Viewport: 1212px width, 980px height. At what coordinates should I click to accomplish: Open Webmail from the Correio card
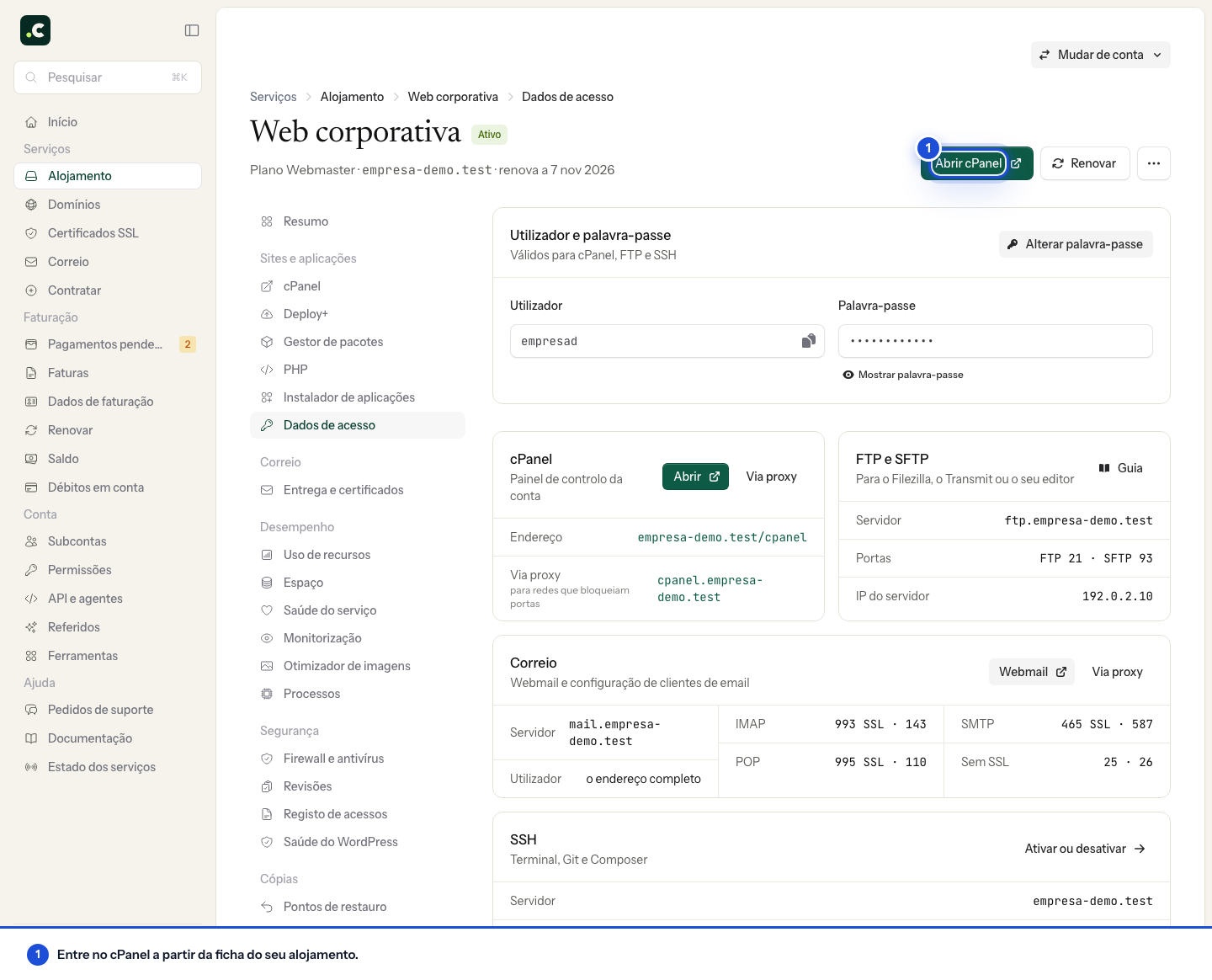(x=1032, y=672)
